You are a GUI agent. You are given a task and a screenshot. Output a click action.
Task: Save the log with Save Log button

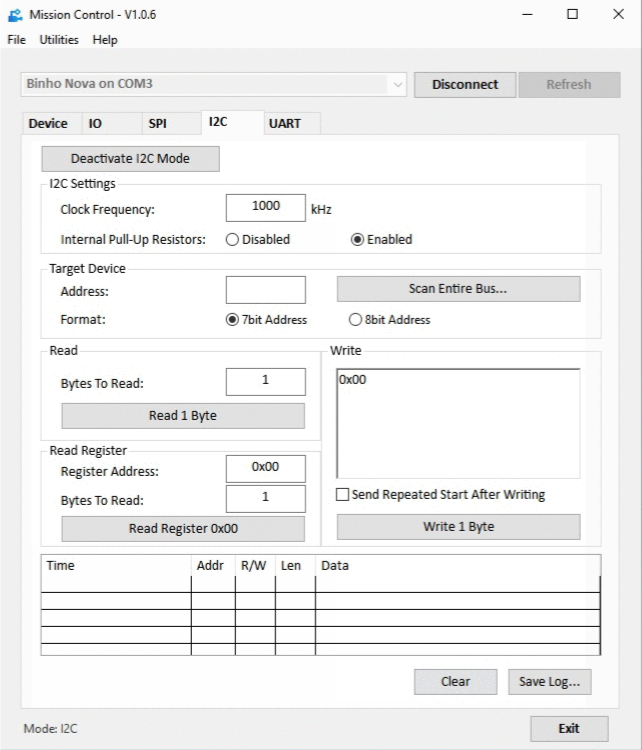coord(549,682)
